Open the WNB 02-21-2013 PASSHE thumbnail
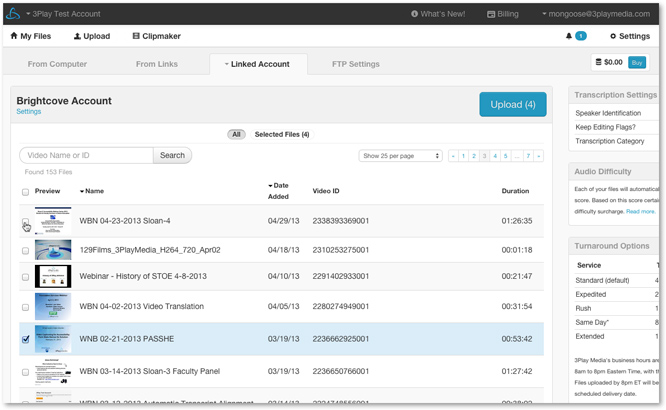666x410 pixels. [53, 339]
